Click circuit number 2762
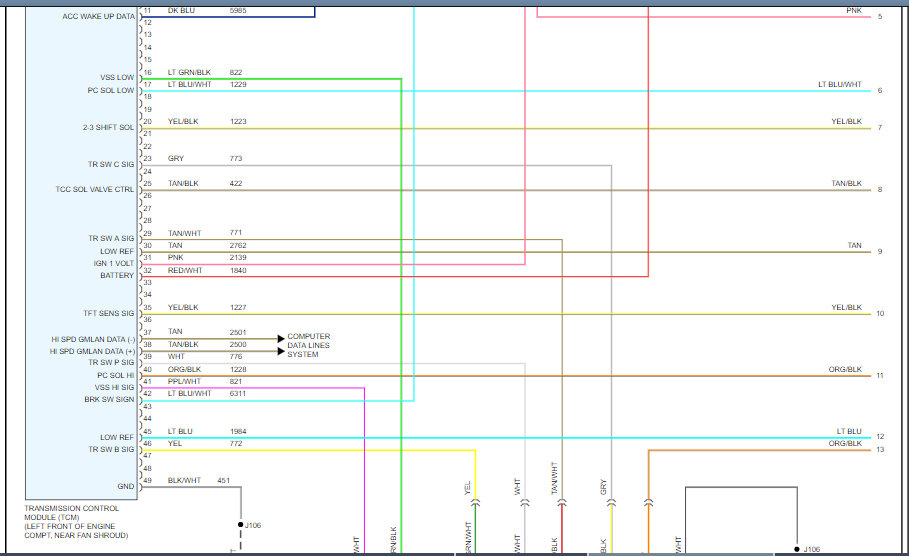 click(x=238, y=245)
